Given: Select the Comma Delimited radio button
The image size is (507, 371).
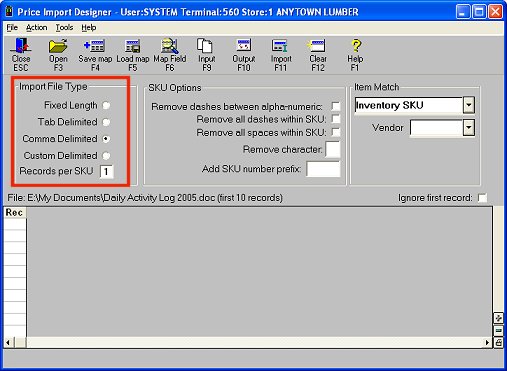Looking at the screenshot, I should (x=106, y=139).
